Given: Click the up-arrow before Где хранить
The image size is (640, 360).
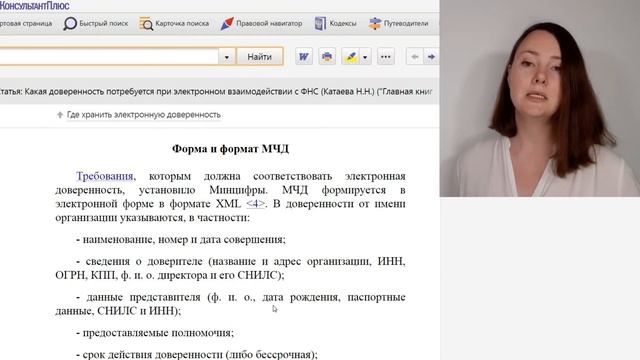Looking at the screenshot, I should tap(60, 115).
